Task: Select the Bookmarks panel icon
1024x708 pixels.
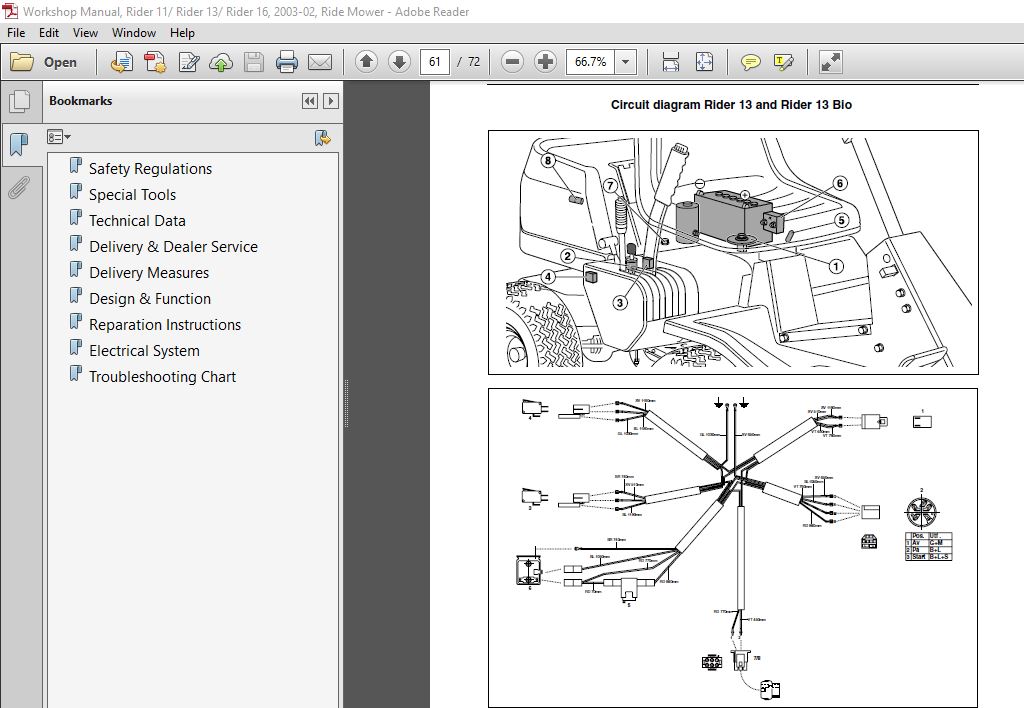Action: coord(20,144)
